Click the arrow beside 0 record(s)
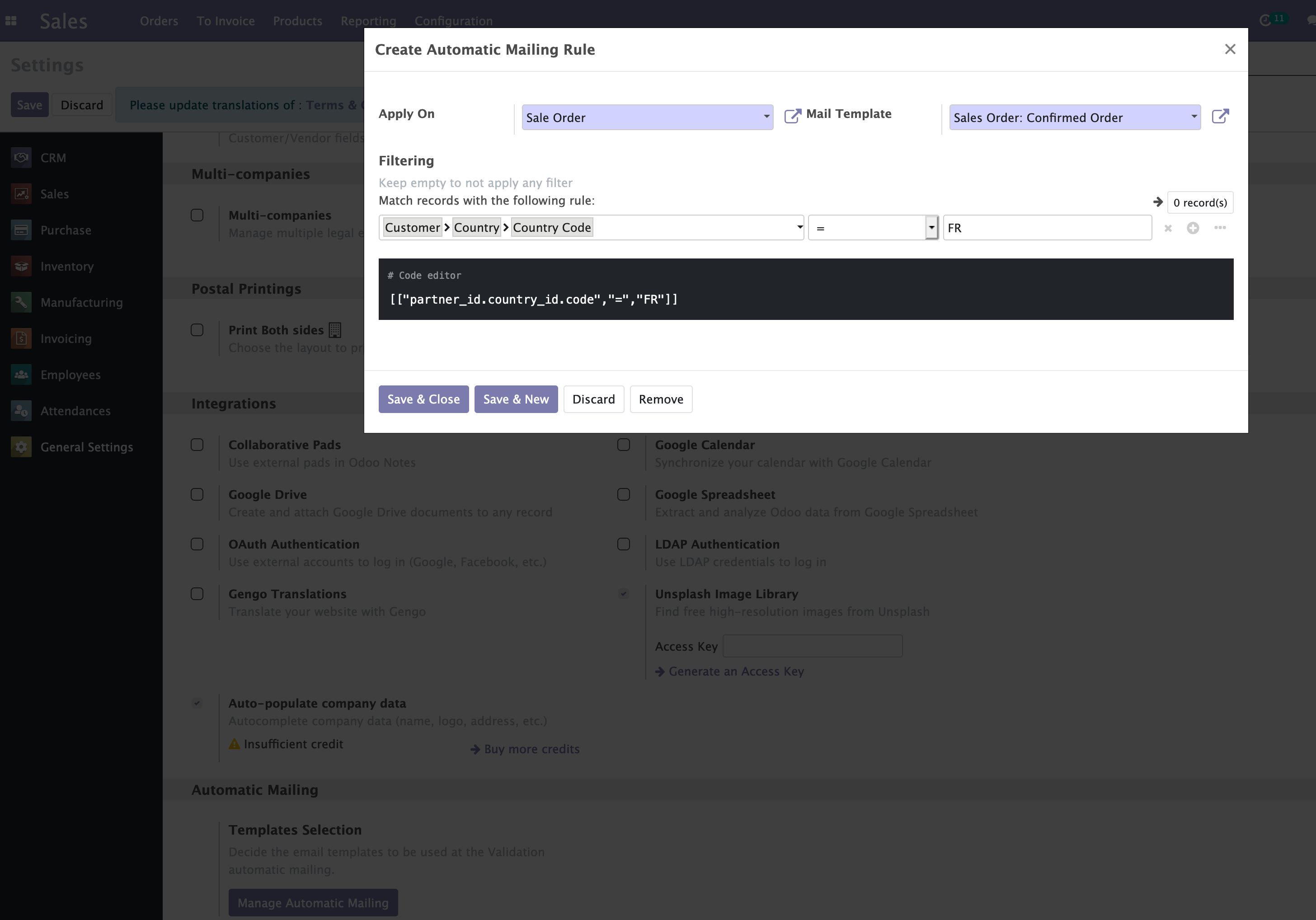 pyautogui.click(x=1157, y=202)
